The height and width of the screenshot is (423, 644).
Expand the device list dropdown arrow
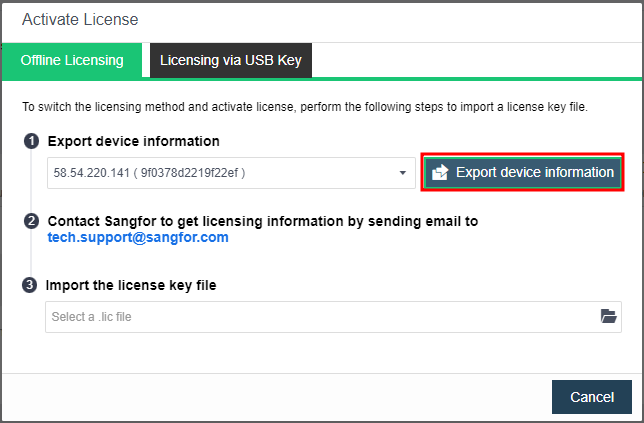click(402, 173)
